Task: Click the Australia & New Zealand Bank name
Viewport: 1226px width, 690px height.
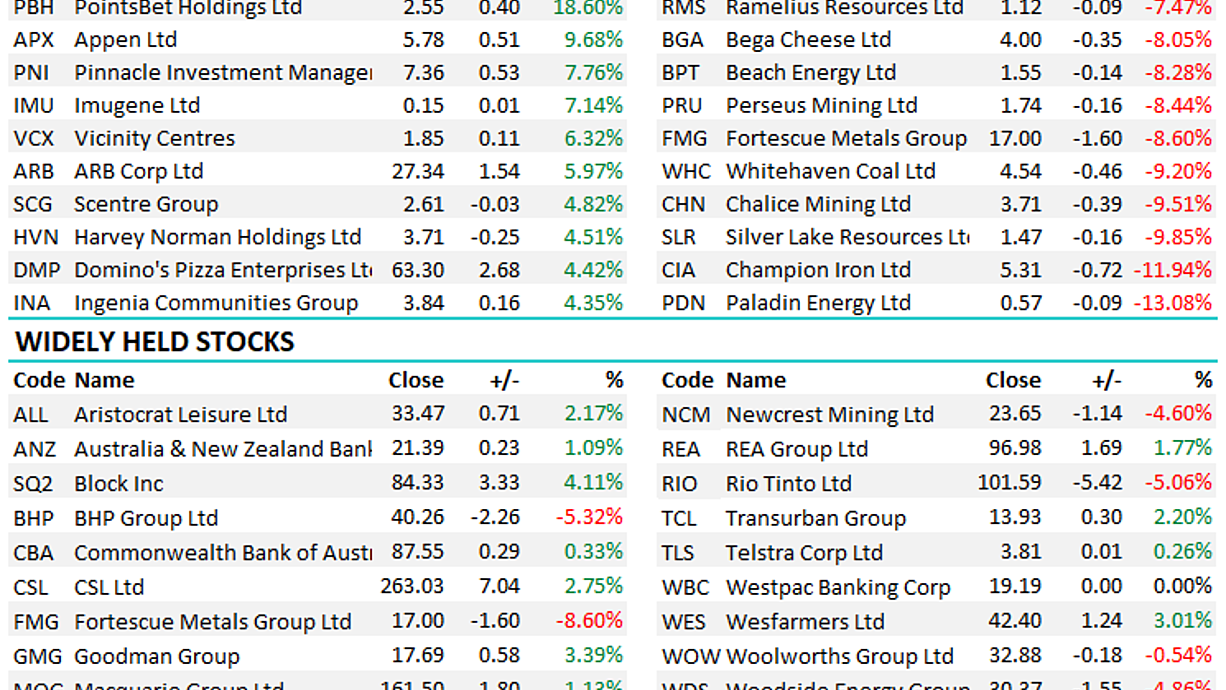Action: point(223,450)
